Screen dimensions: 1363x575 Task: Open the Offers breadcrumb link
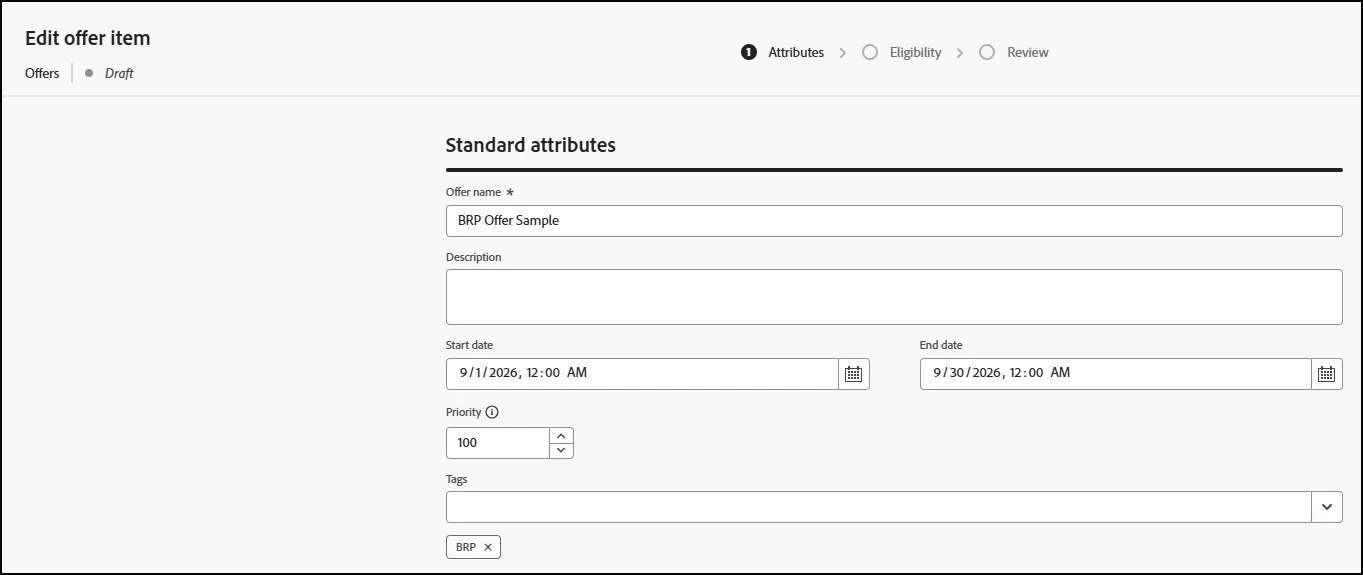(42, 73)
